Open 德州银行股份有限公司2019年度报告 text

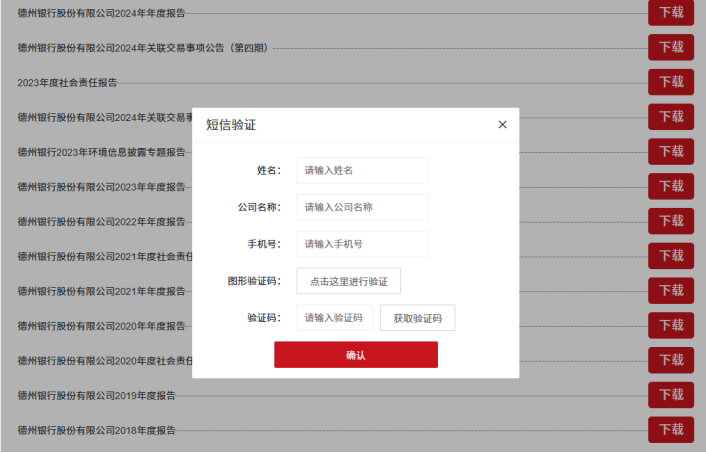point(96,395)
